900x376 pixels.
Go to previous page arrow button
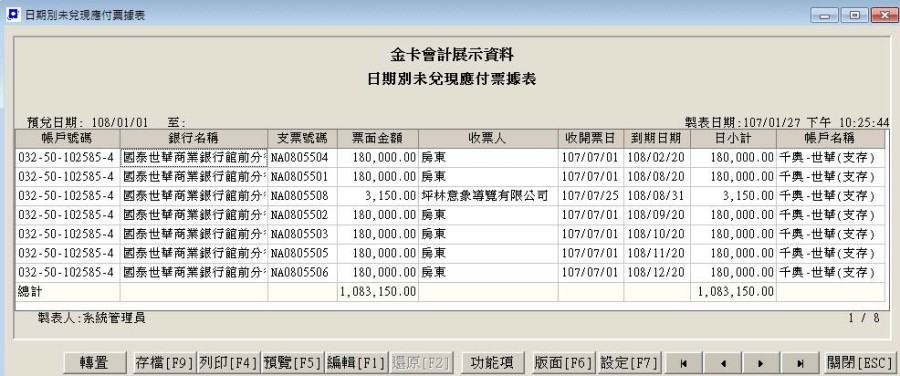pos(723,363)
